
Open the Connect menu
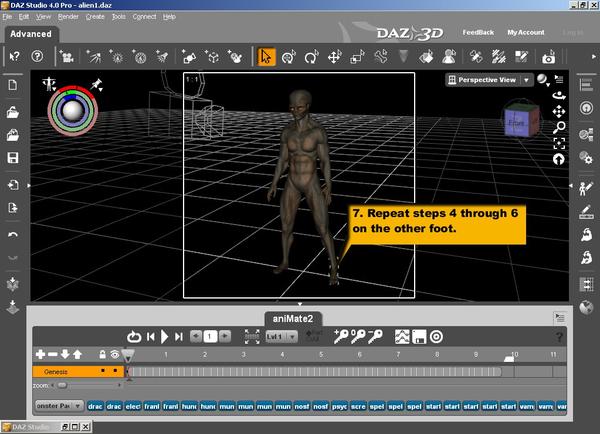click(x=144, y=17)
